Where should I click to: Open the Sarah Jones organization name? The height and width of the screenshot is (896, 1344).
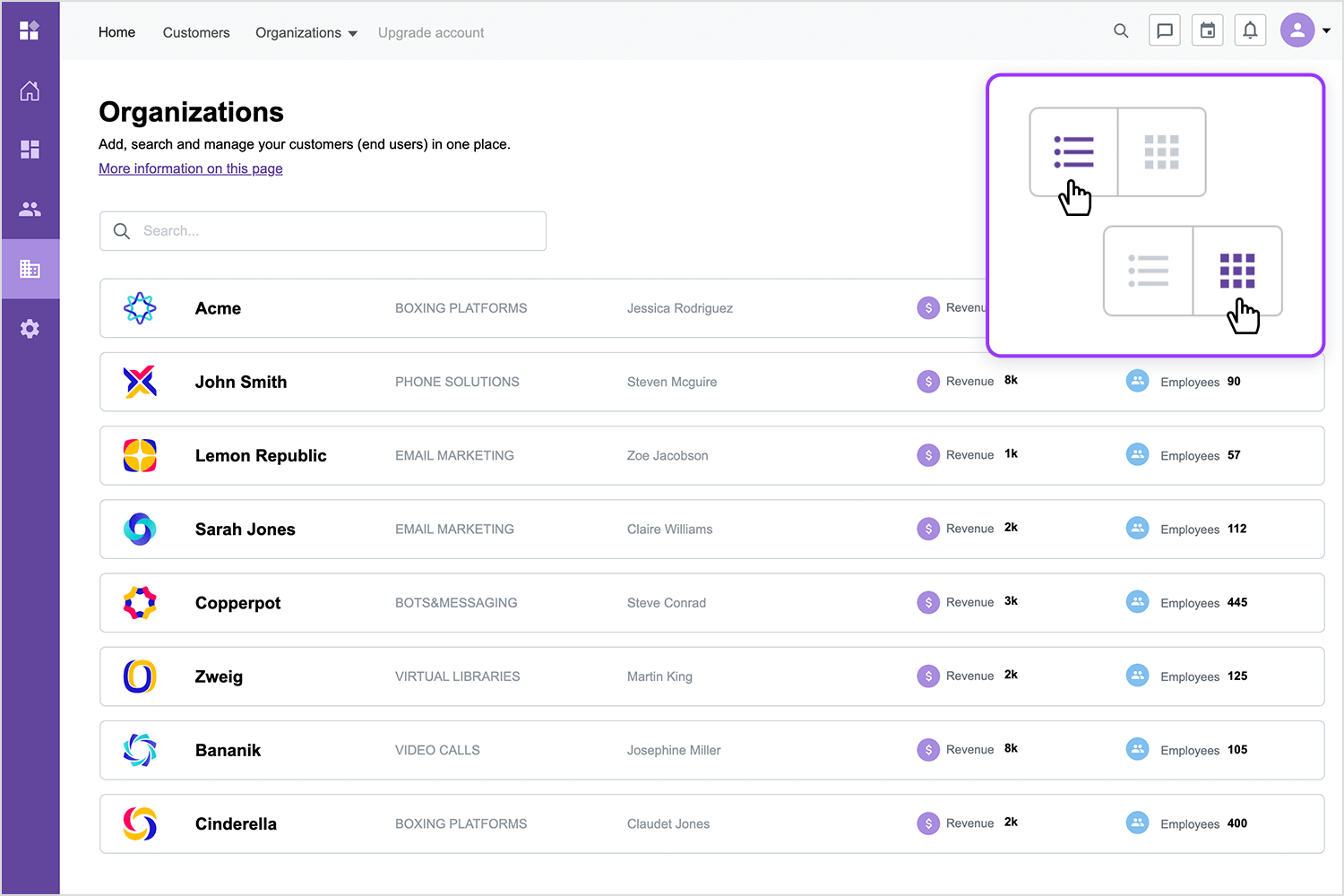pyautogui.click(x=246, y=530)
